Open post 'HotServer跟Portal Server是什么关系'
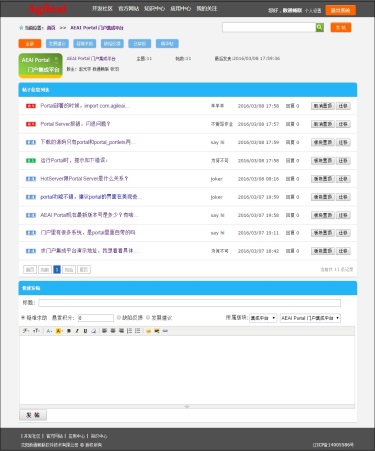Image resolution: width=375 pixels, height=451 pixels. [84, 179]
